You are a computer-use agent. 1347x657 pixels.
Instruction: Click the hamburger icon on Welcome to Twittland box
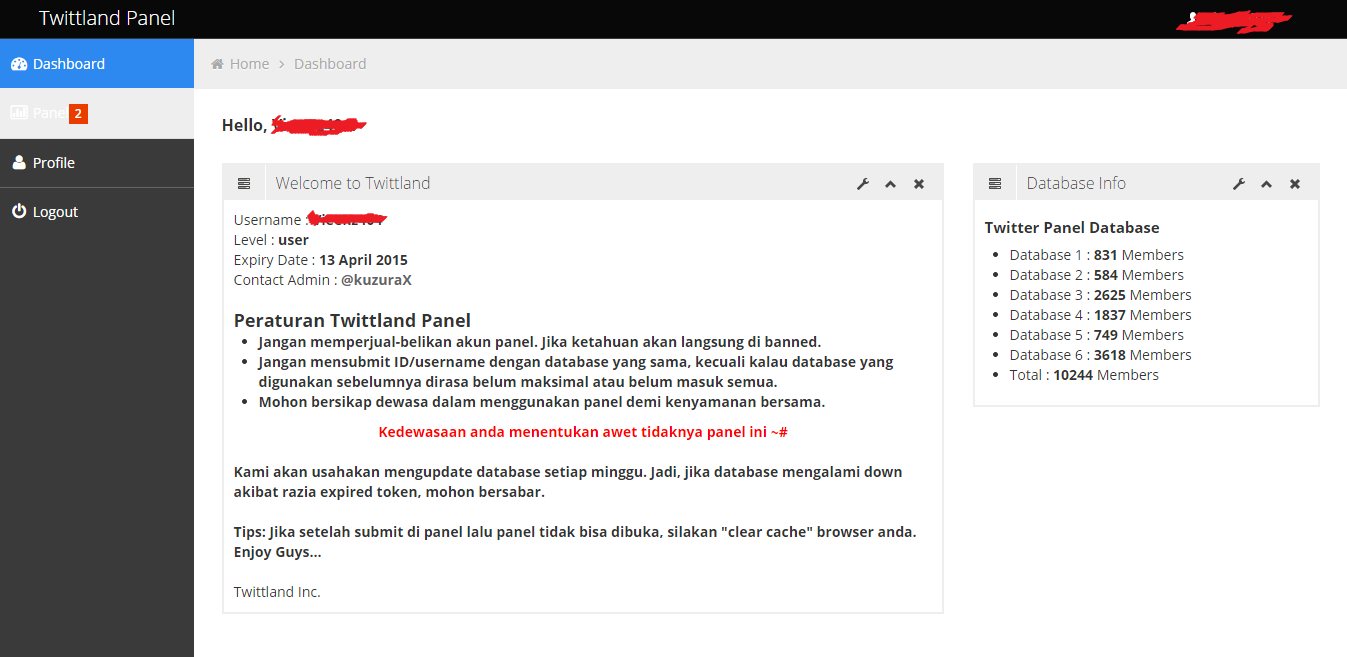tap(243, 183)
